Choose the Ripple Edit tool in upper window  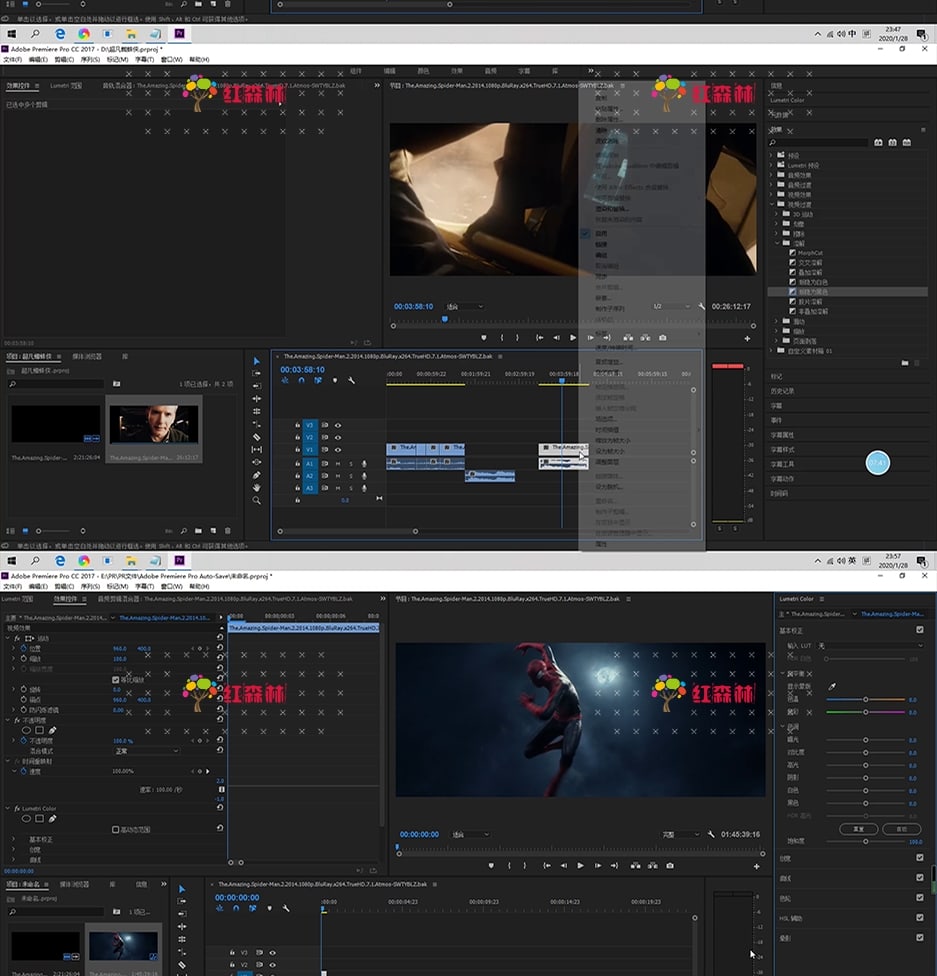(x=257, y=398)
